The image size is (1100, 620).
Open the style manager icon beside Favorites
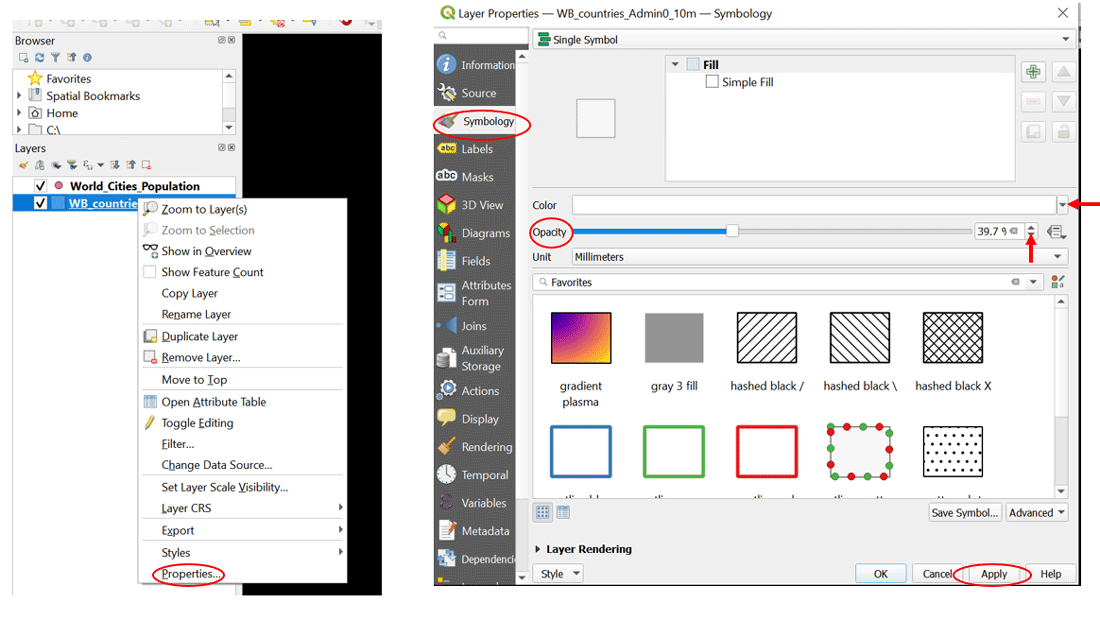pyautogui.click(x=1058, y=282)
